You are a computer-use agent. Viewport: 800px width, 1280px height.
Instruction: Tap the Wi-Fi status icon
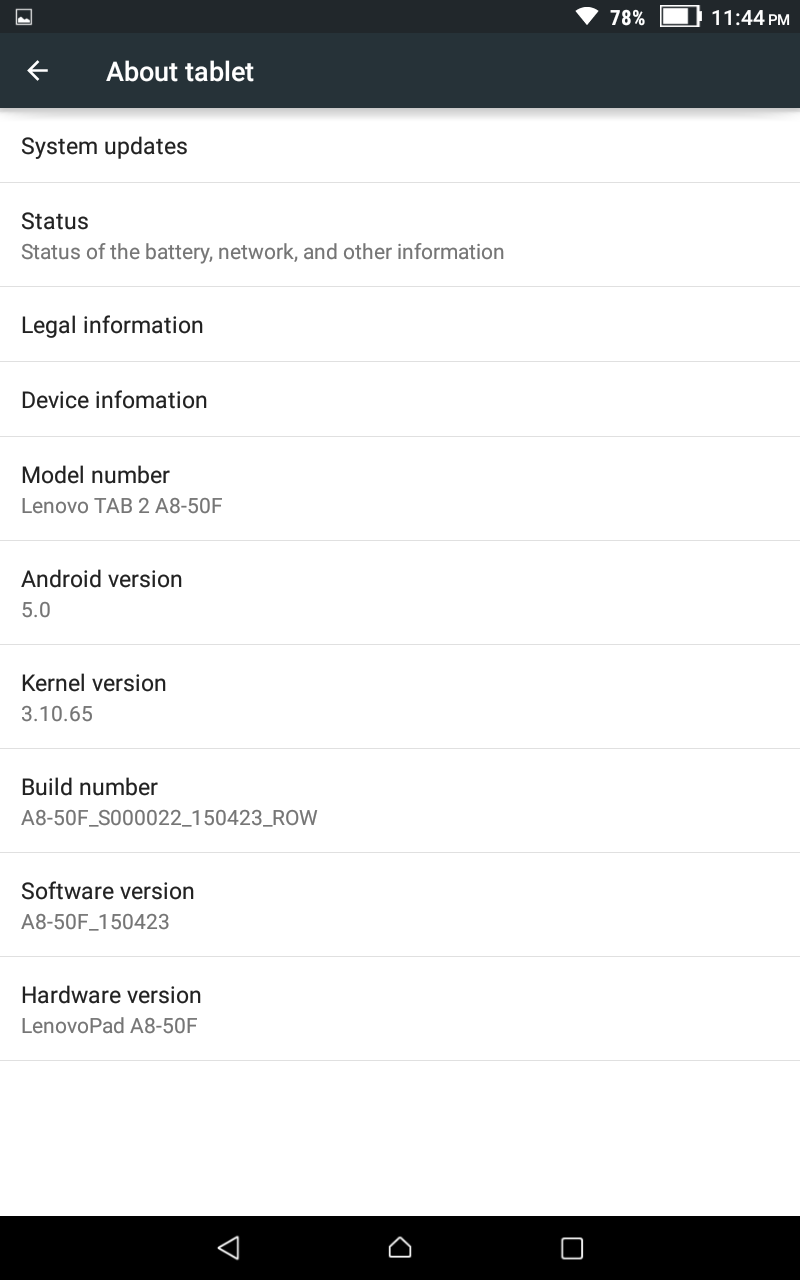click(586, 16)
